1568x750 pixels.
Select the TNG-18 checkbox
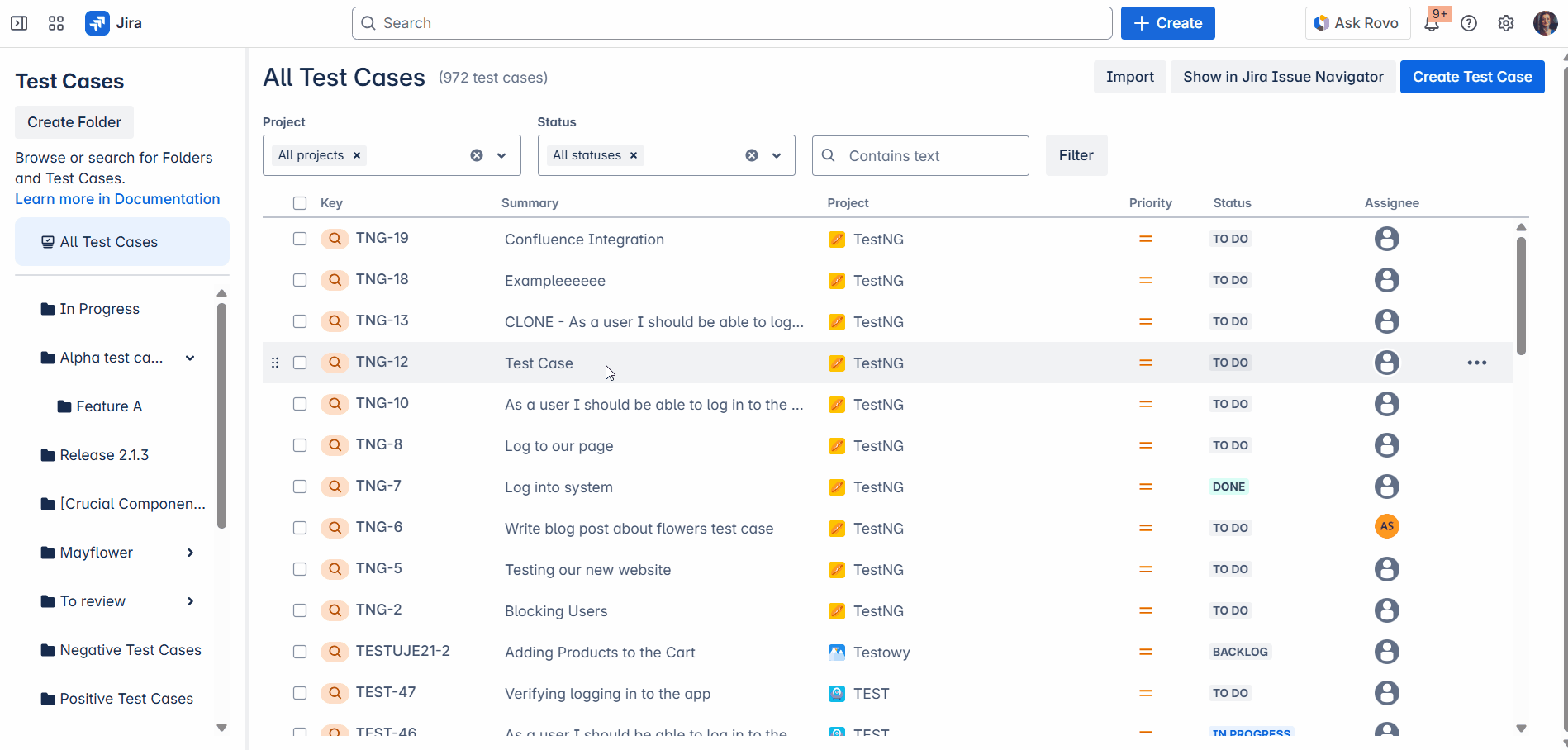(x=300, y=280)
